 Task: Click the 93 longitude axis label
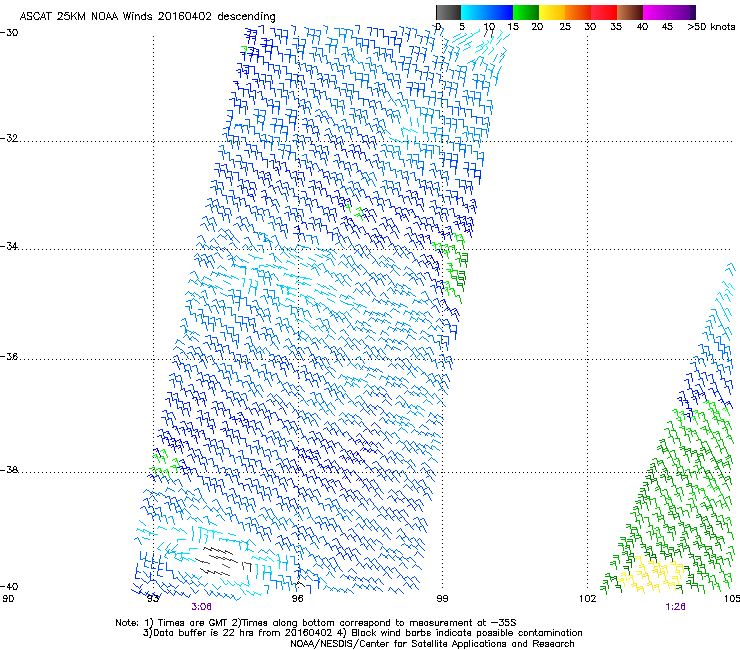[x=153, y=599]
